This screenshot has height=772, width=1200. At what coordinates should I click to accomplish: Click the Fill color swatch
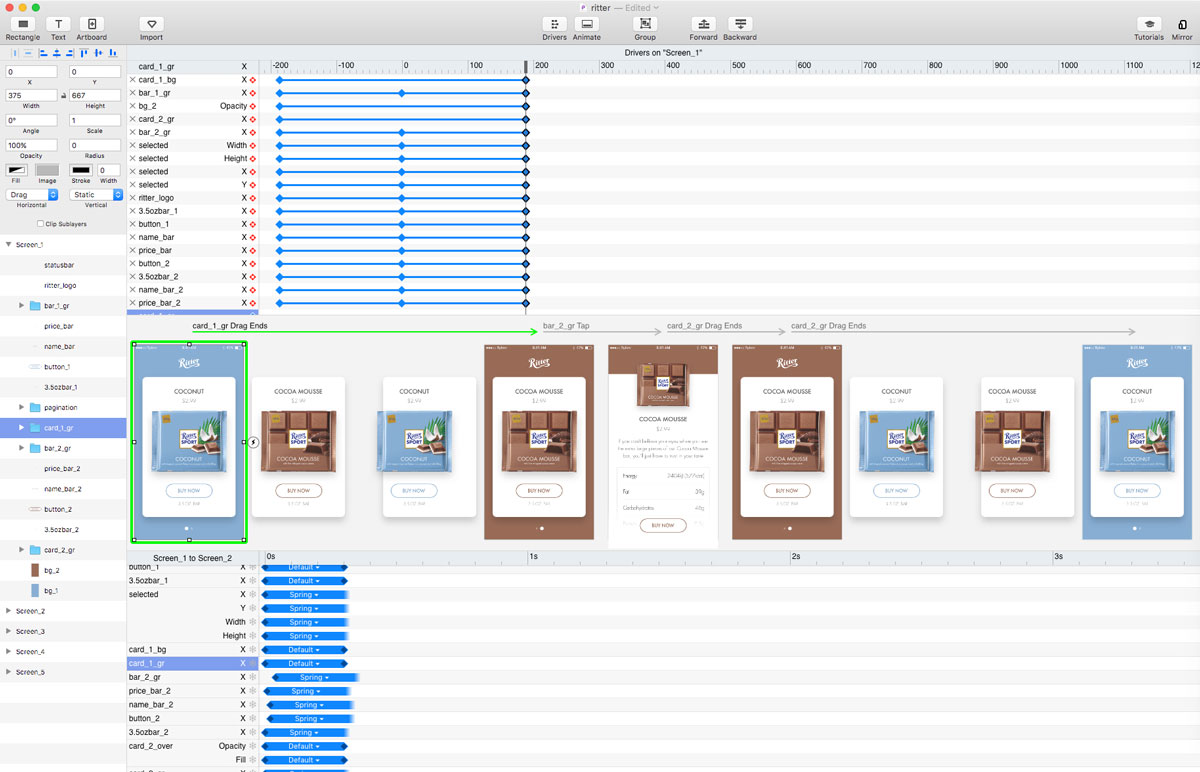pyautogui.click(x=18, y=172)
